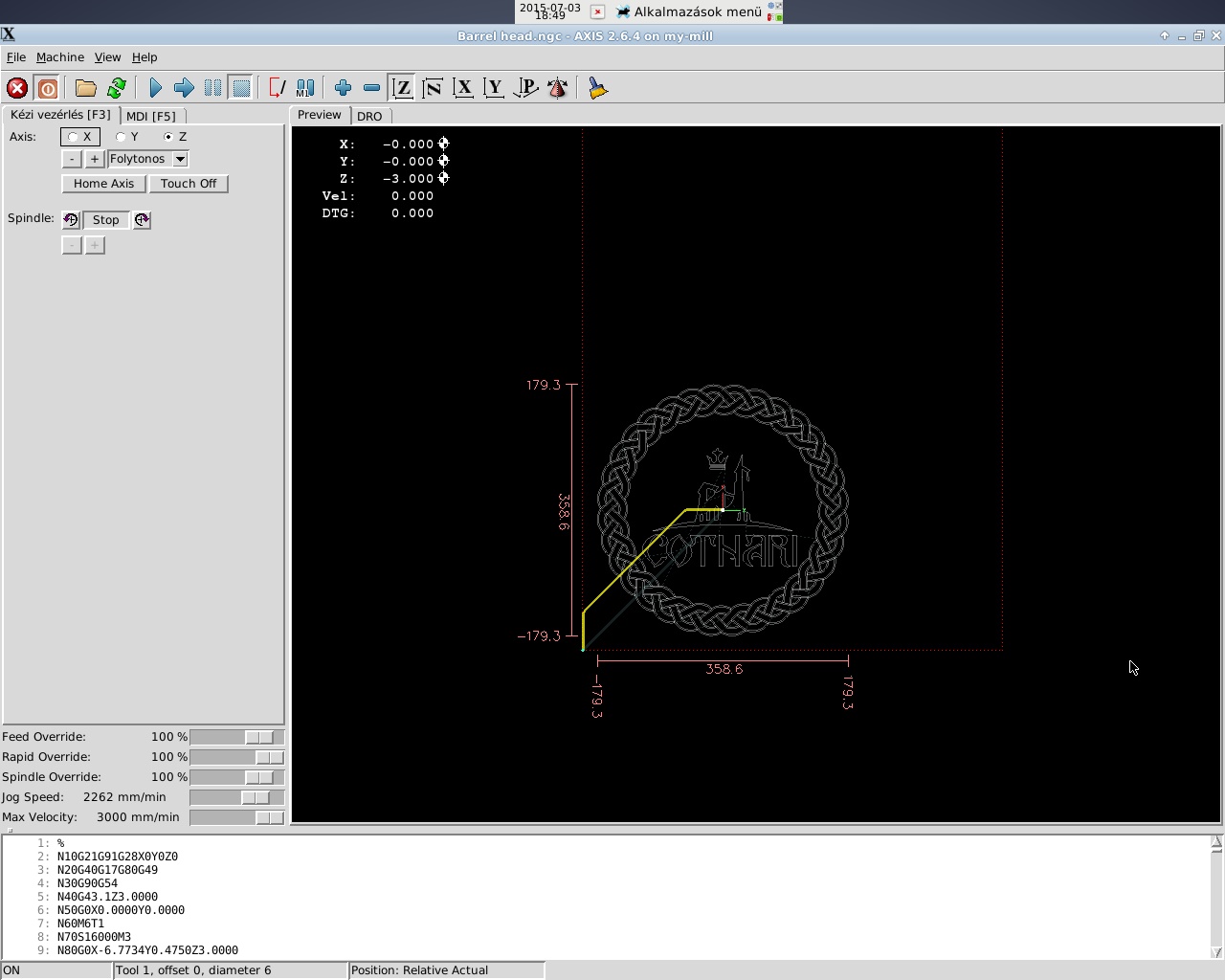Screen dimensions: 1225x980
Task: Select Y axis radio button
Action: [x=127, y=137]
